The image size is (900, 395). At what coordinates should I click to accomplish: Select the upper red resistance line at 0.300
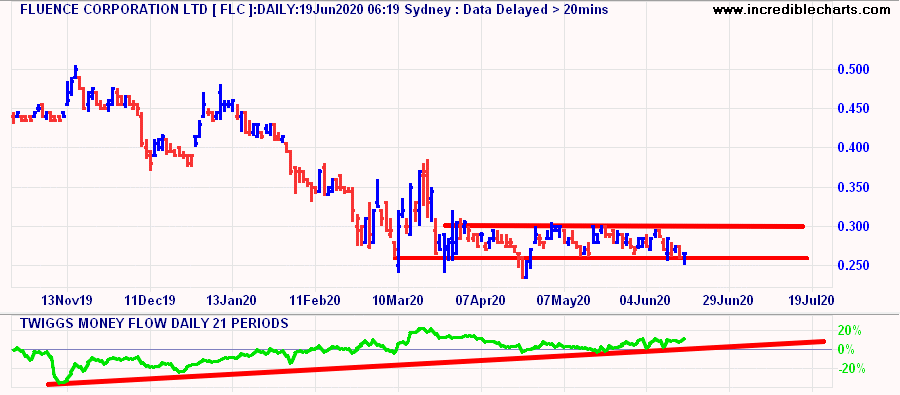623,226
